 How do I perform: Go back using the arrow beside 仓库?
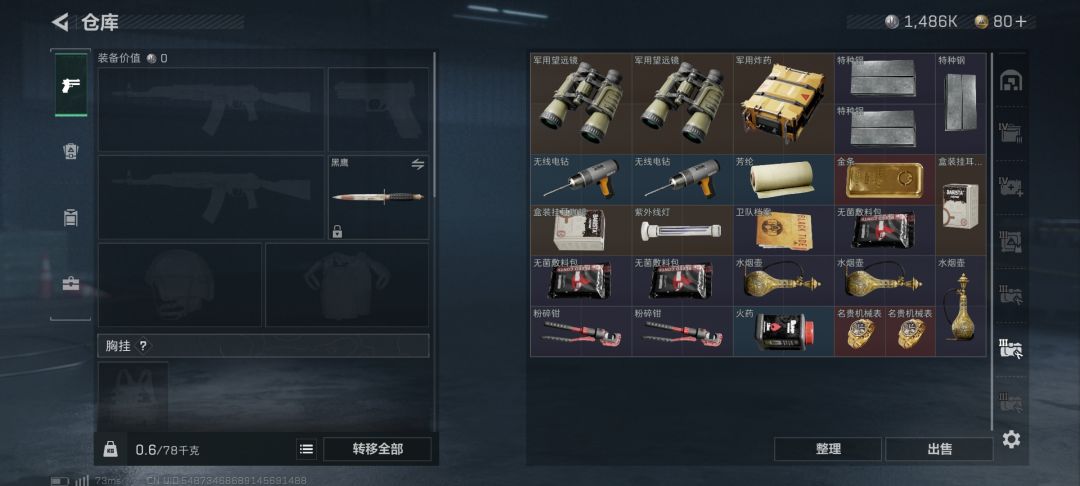(x=61, y=22)
